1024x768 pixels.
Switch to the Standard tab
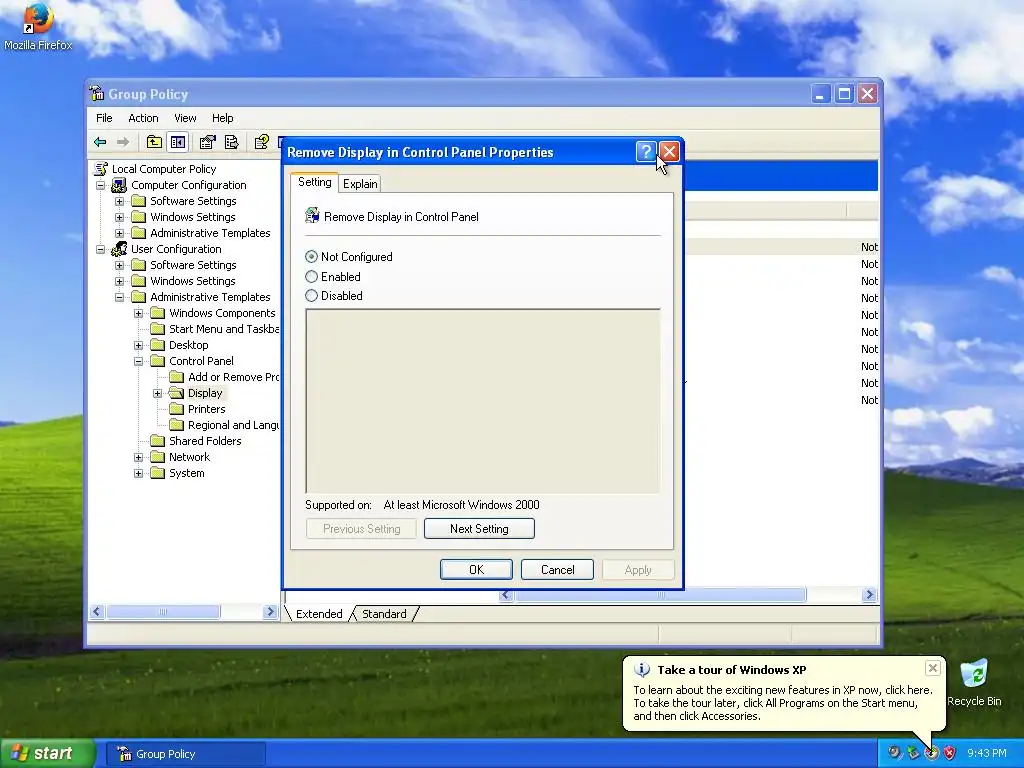(384, 614)
